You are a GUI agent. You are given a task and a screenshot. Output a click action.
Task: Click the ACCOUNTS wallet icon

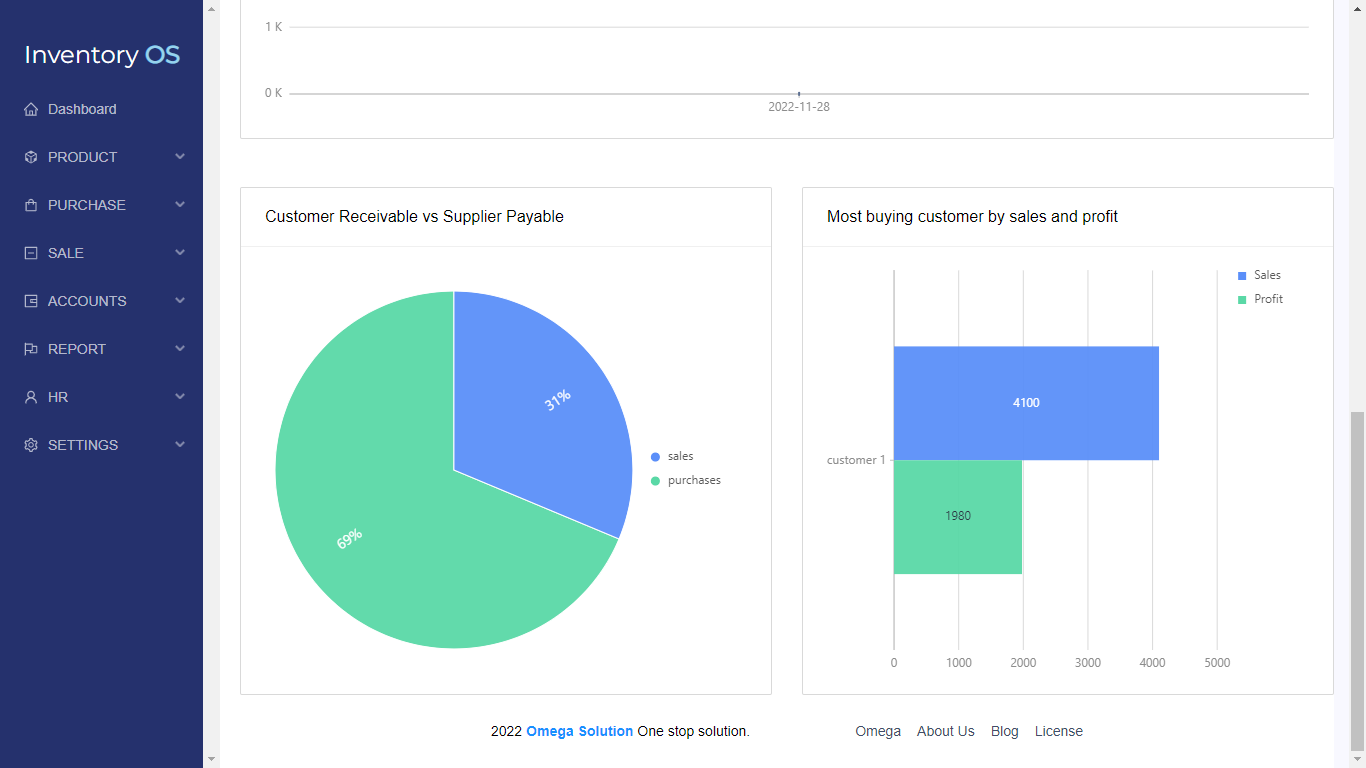[31, 301]
